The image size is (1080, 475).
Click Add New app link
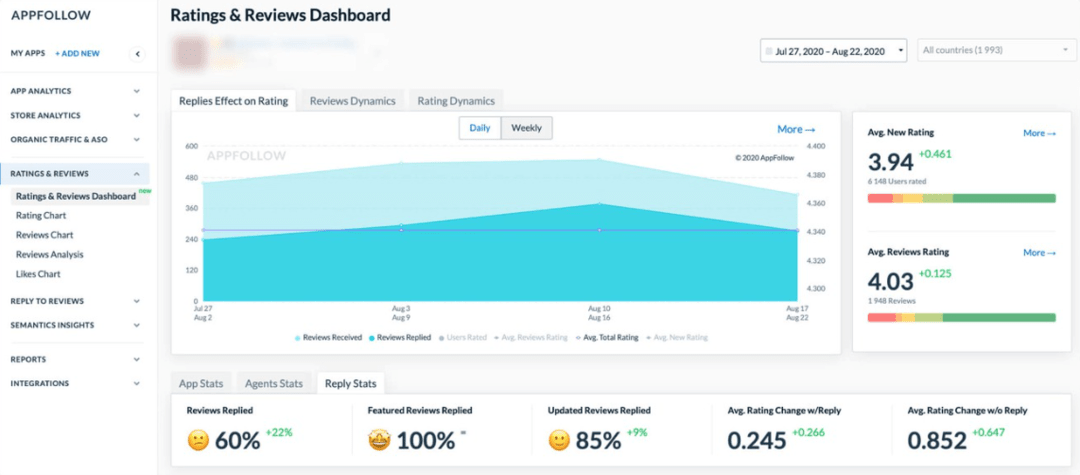coord(77,53)
